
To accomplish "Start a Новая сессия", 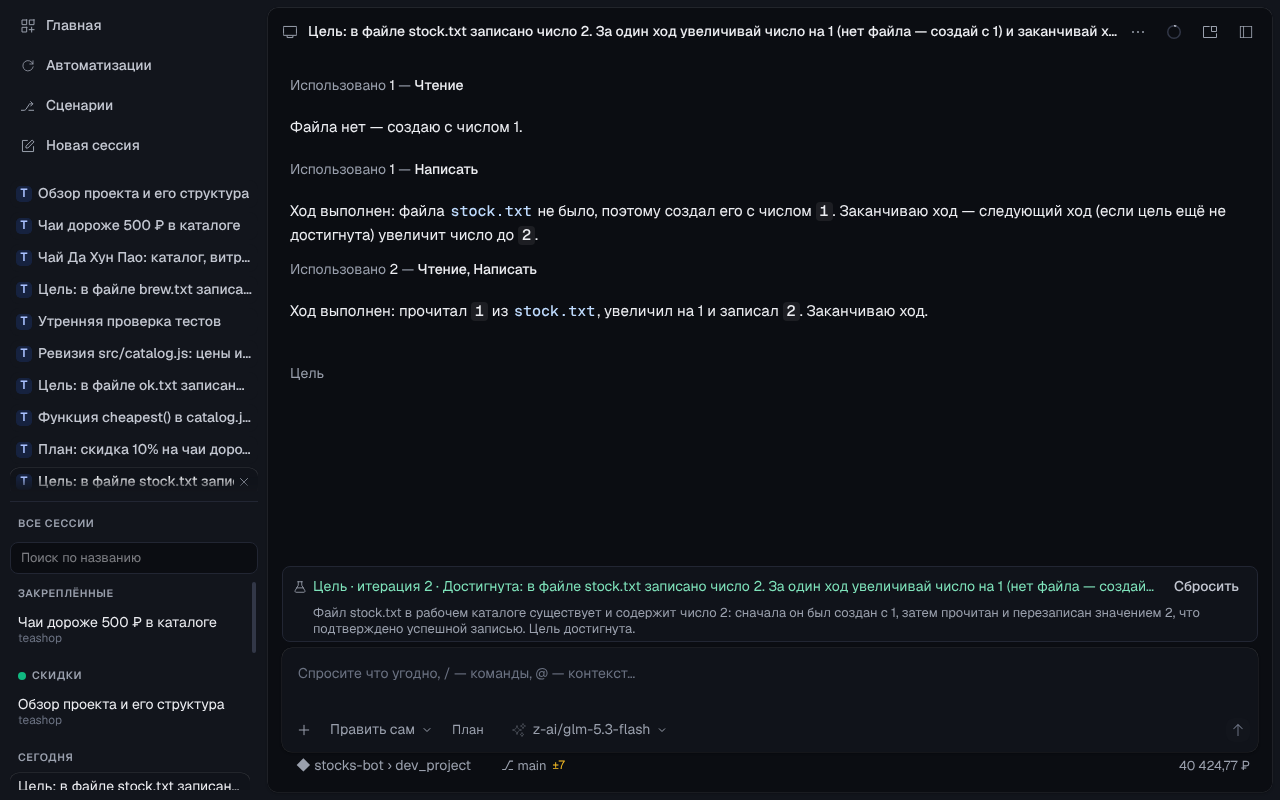I will pos(93,145).
